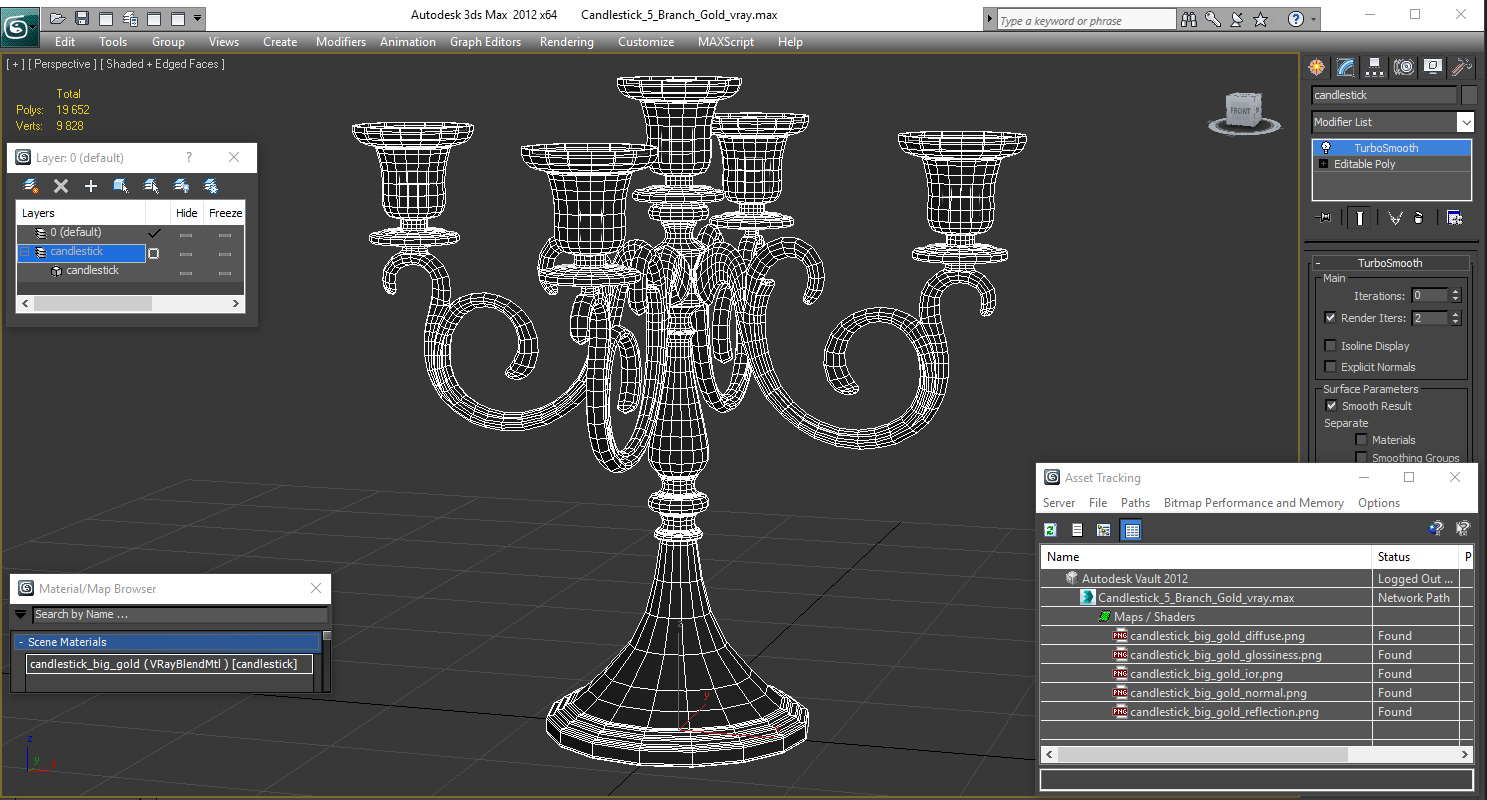Image resolution: width=1487 pixels, height=800 pixels.
Task: Click the Search by Name field
Action: (180, 615)
